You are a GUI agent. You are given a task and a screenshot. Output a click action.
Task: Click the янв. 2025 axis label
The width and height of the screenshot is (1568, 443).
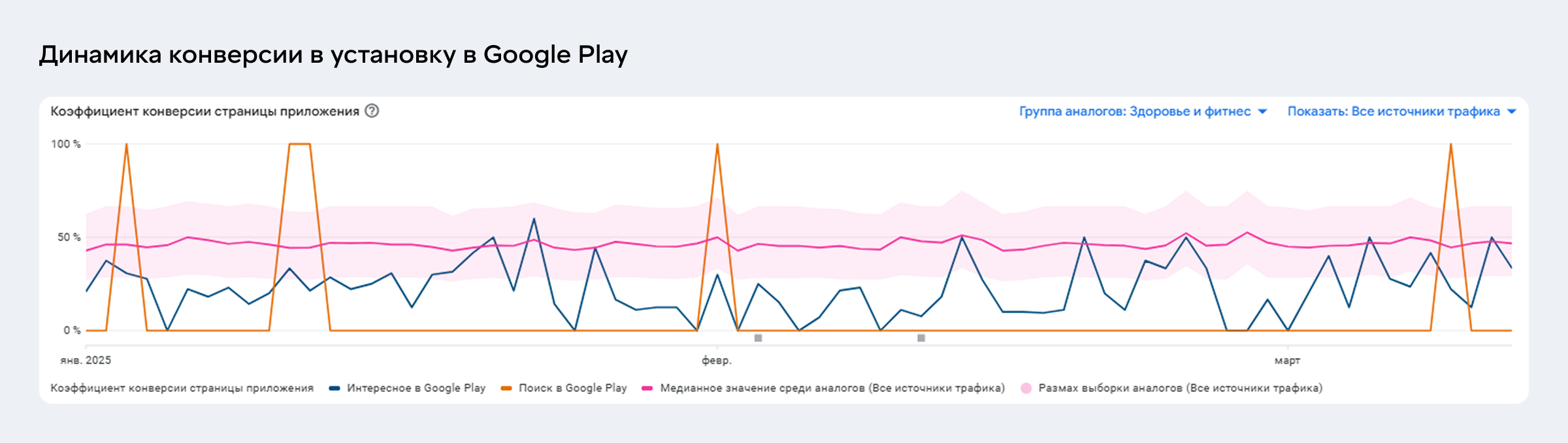86,360
